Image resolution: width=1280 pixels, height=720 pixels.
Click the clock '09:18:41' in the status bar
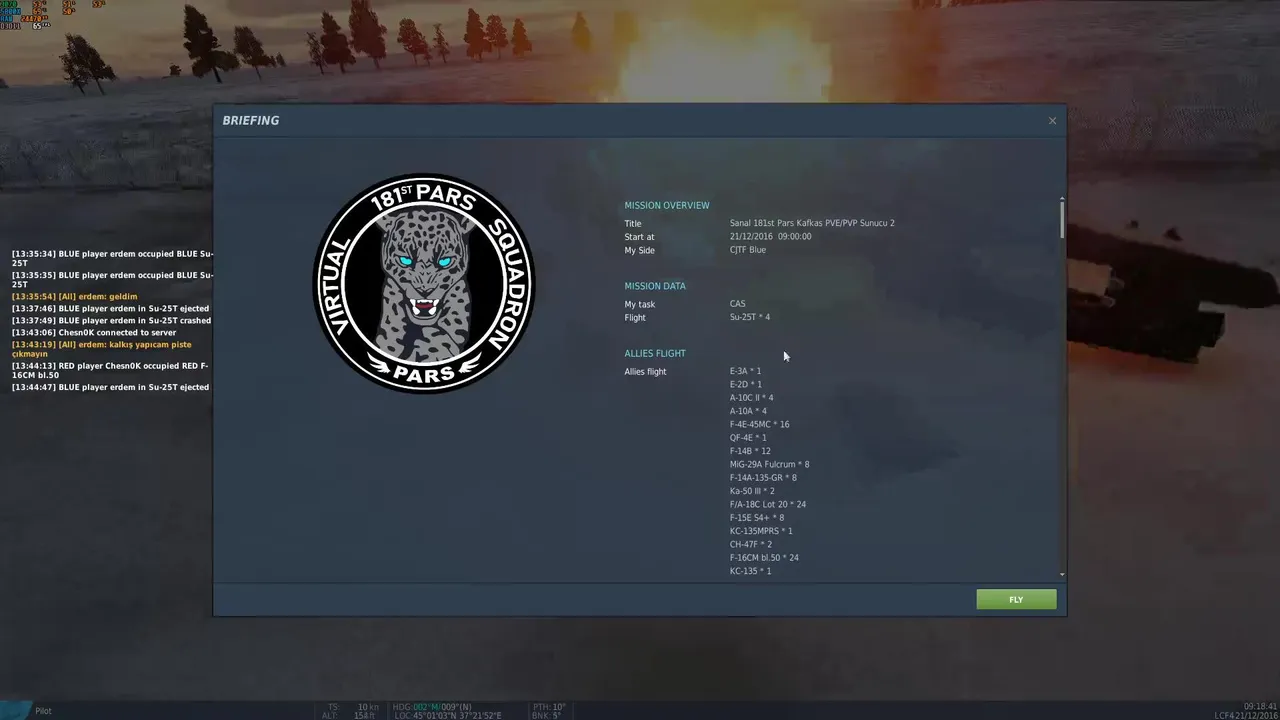pos(1260,706)
